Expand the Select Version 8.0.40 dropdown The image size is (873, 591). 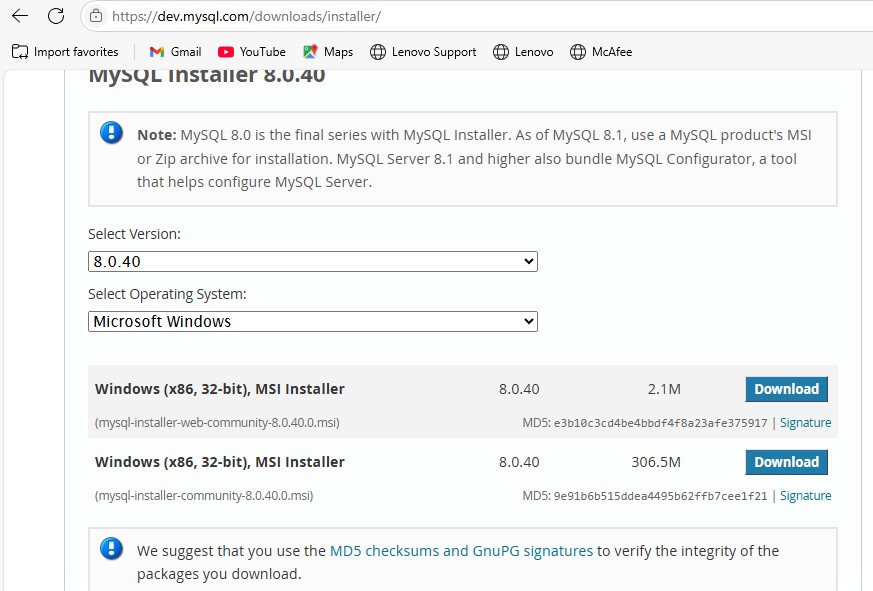[313, 261]
